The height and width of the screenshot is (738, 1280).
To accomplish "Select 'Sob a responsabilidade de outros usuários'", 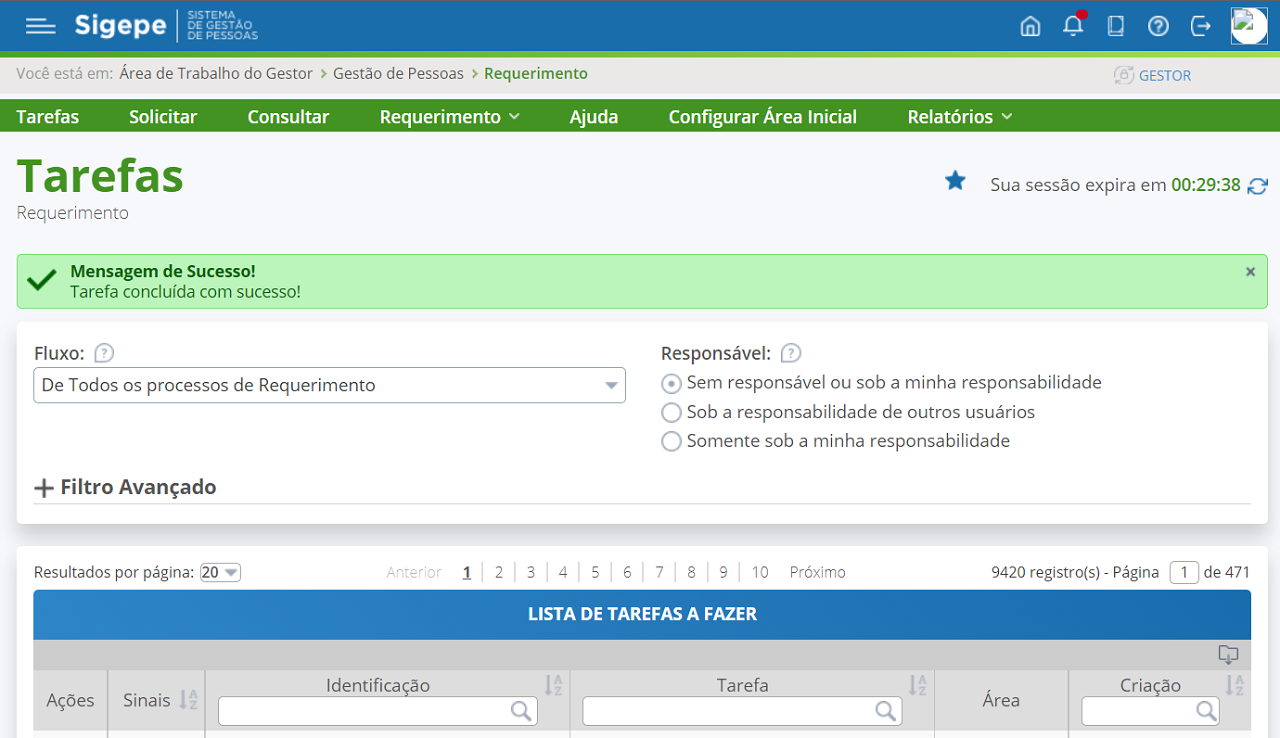I will pyautogui.click(x=672, y=412).
